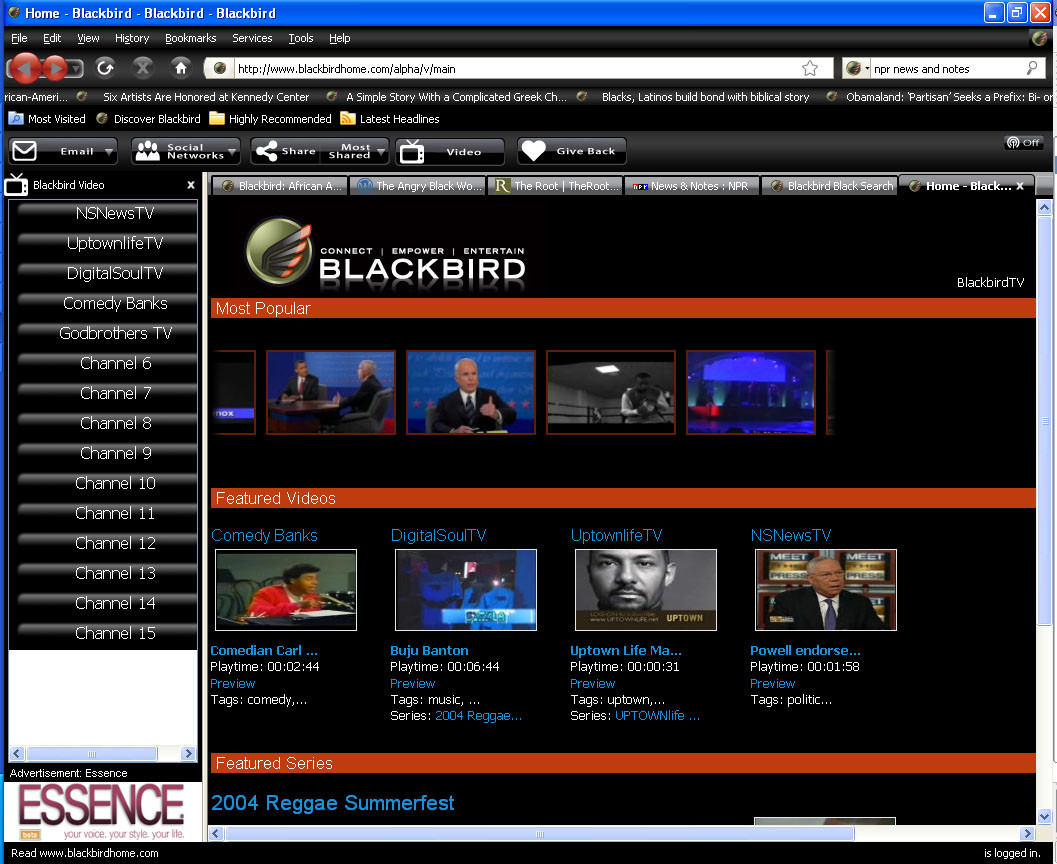The image size is (1057, 864).
Task: Close the Blackbird Video sidebar
Action: 191,185
